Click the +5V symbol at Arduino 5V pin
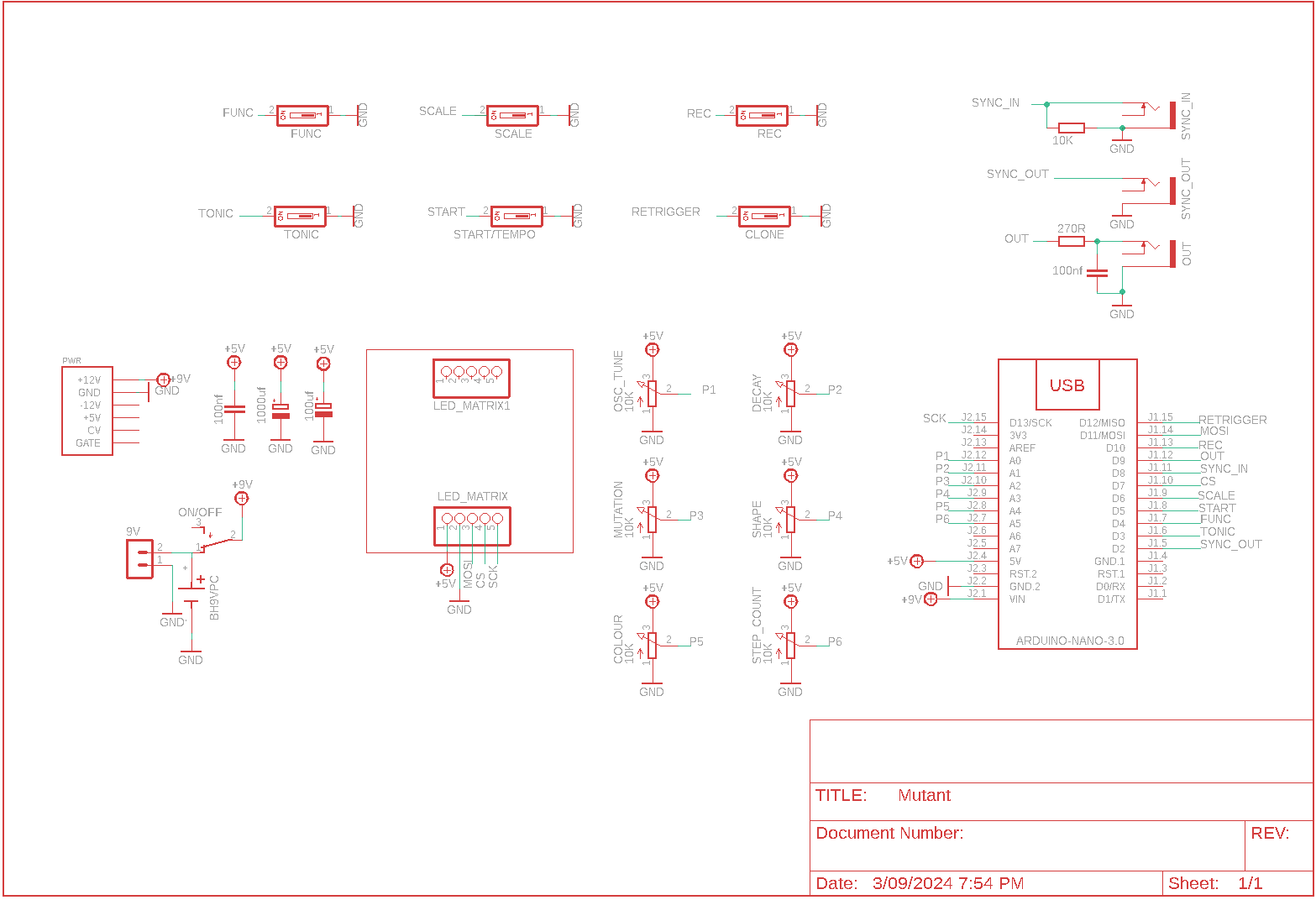Viewport: 1316px width, 900px height. [917, 561]
